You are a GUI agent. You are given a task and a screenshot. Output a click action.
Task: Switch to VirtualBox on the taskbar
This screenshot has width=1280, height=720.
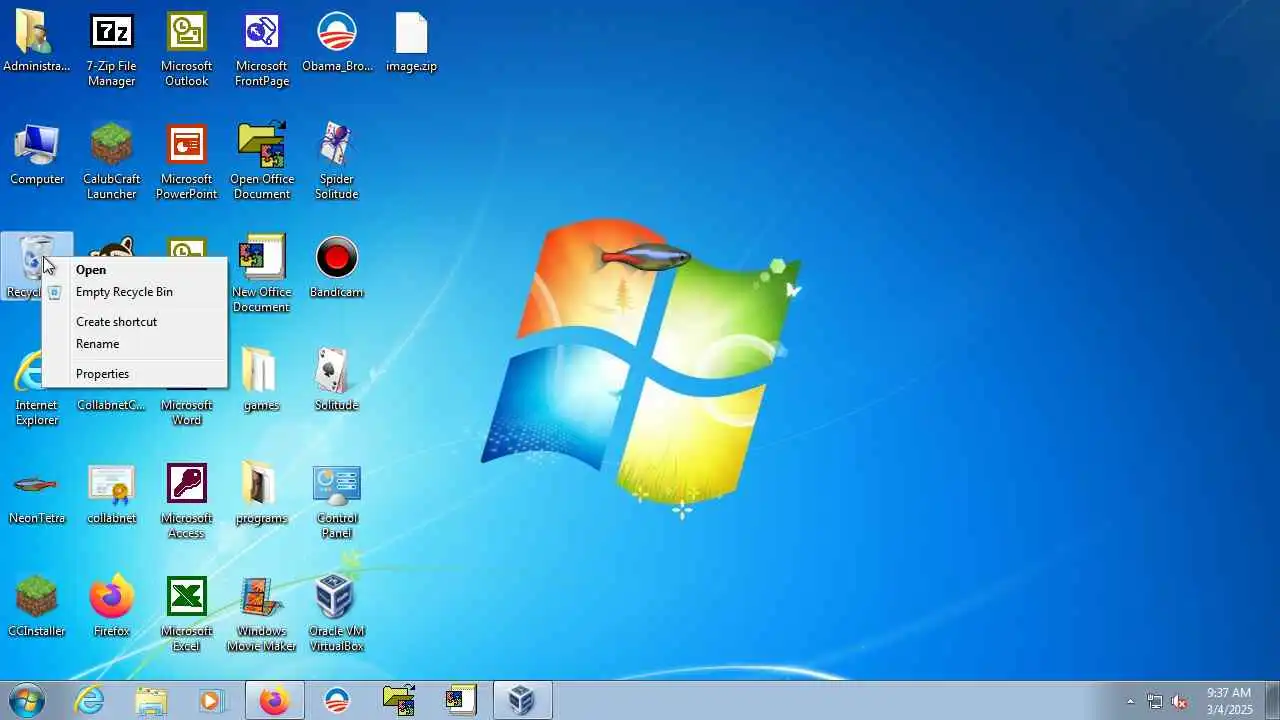pyautogui.click(x=522, y=701)
